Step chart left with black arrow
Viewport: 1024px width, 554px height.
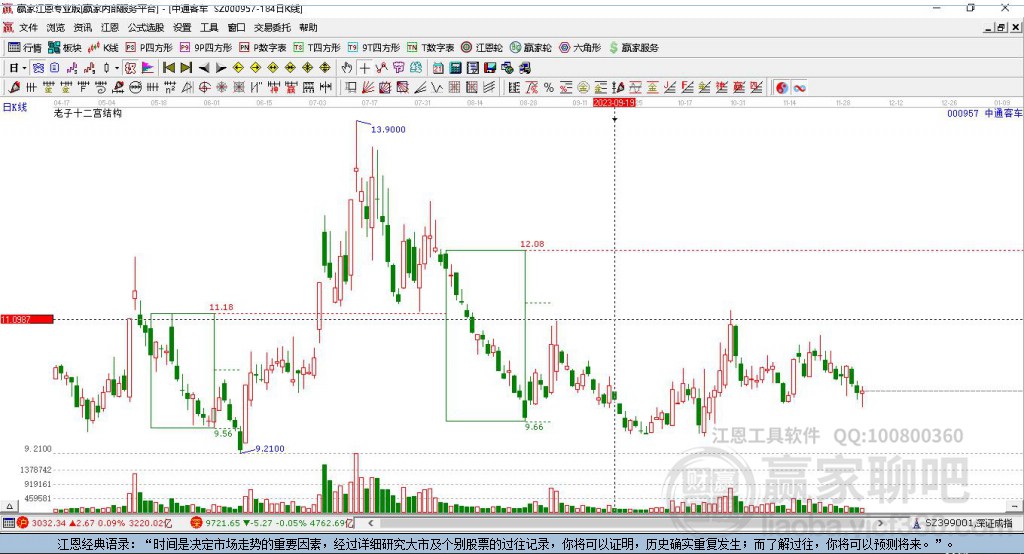coord(204,68)
